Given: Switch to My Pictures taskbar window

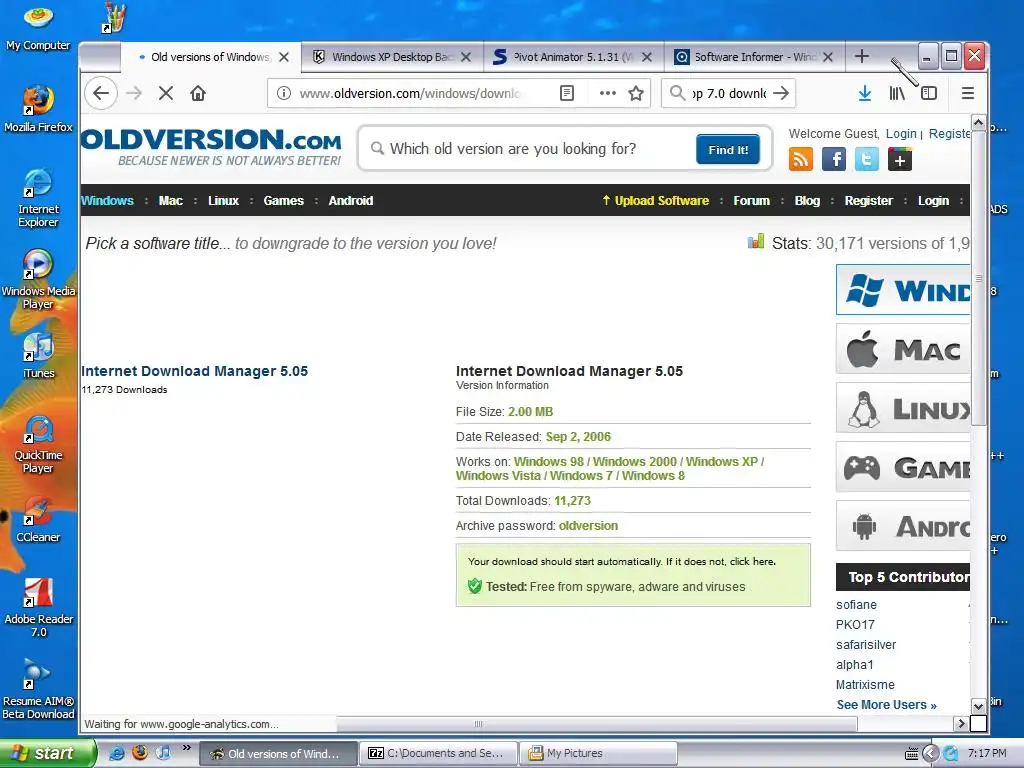Looking at the screenshot, I should tap(598, 753).
